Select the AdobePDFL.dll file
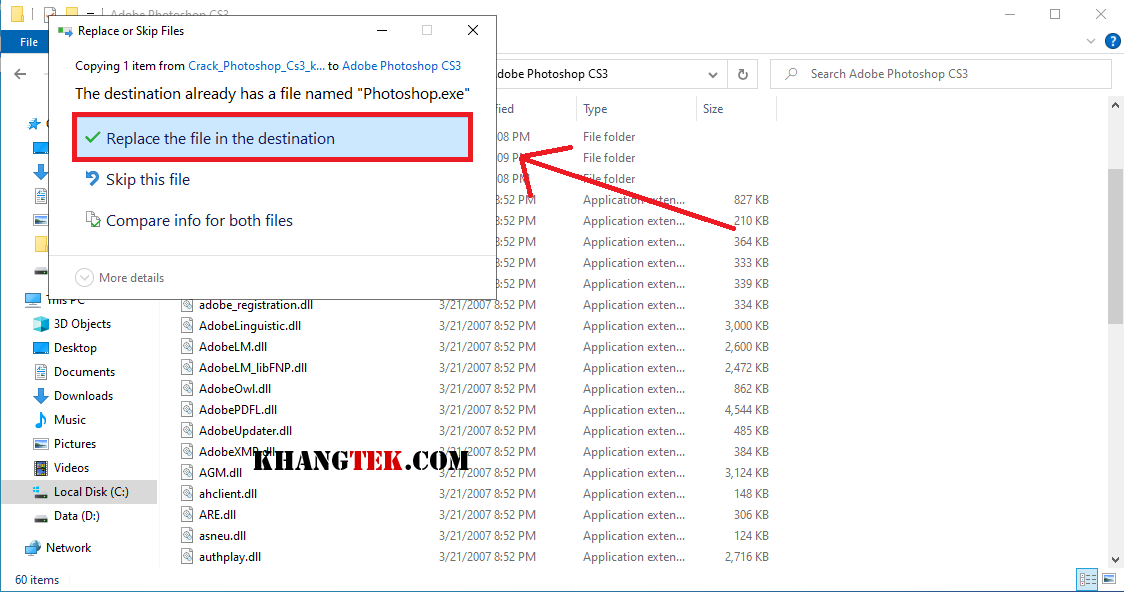1124x592 pixels. [237, 410]
